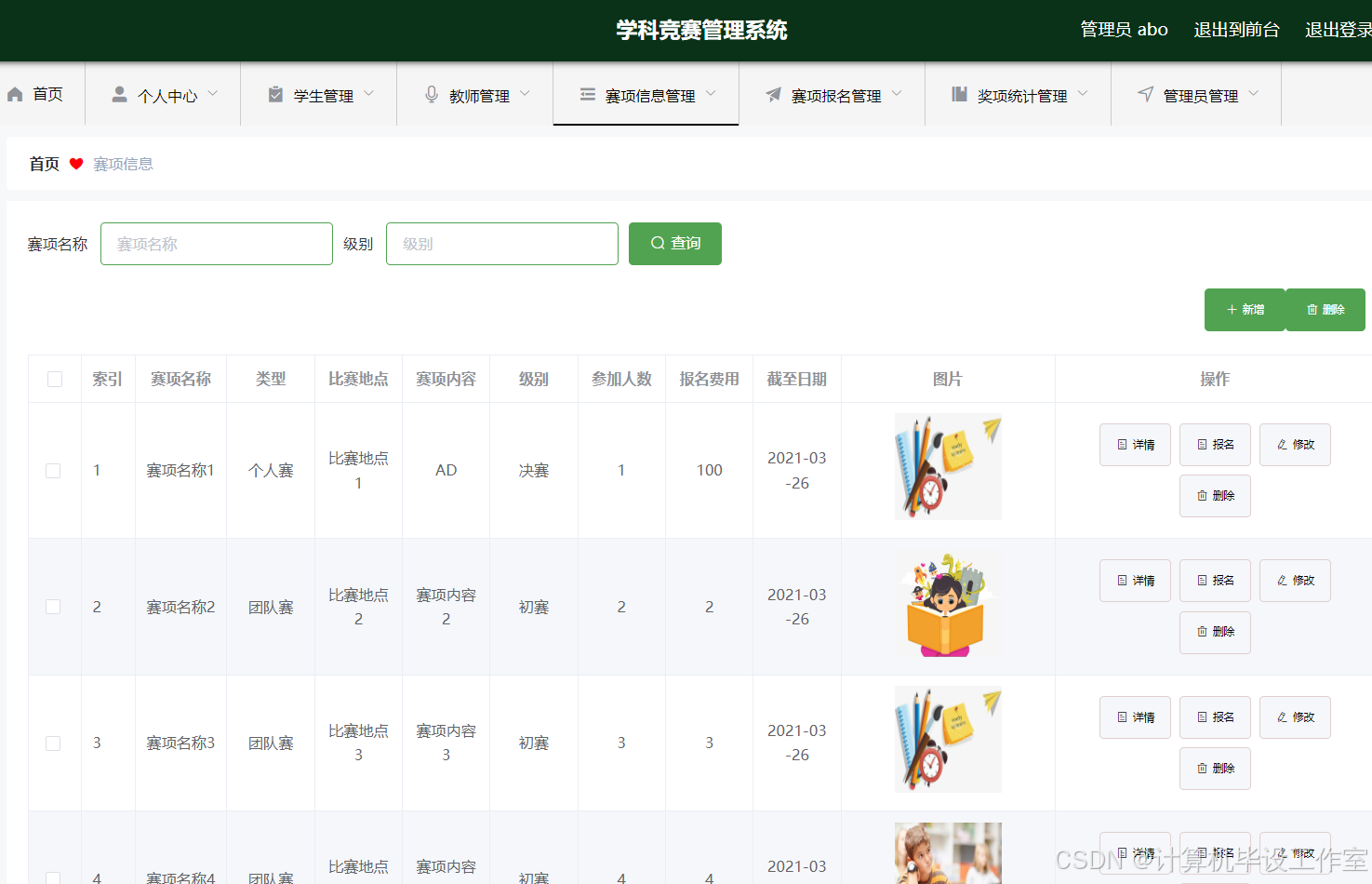Click 修改 pencil icon for 赛项名称3 row

pos(1283,717)
